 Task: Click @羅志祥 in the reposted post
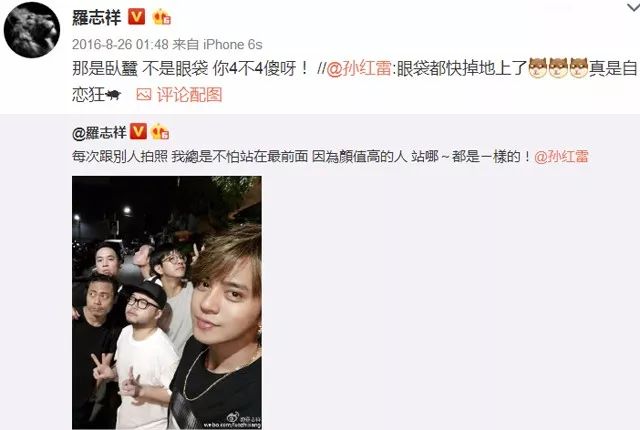(x=99, y=133)
